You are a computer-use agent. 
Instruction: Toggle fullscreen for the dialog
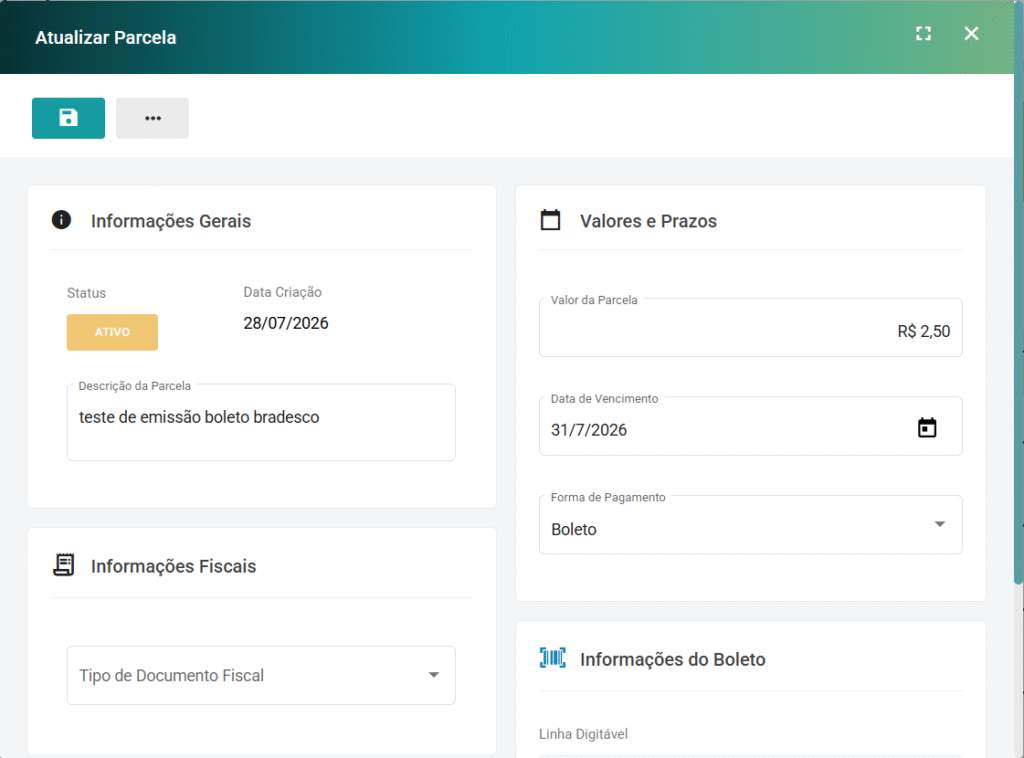(923, 33)
